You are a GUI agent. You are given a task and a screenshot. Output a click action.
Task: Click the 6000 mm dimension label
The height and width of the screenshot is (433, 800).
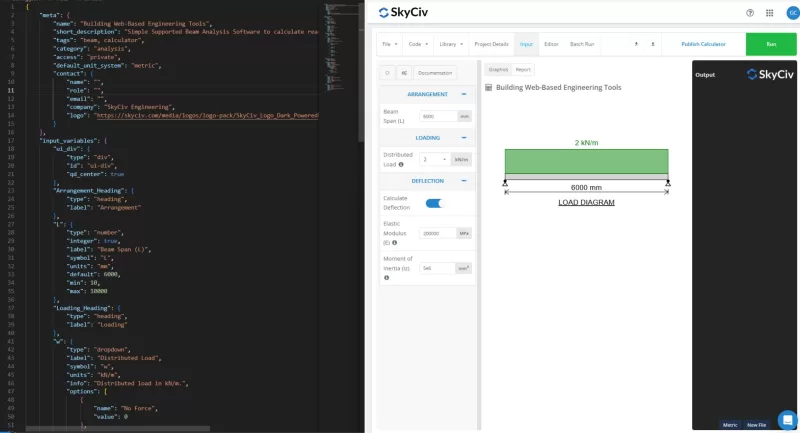[x=586, y=187]
